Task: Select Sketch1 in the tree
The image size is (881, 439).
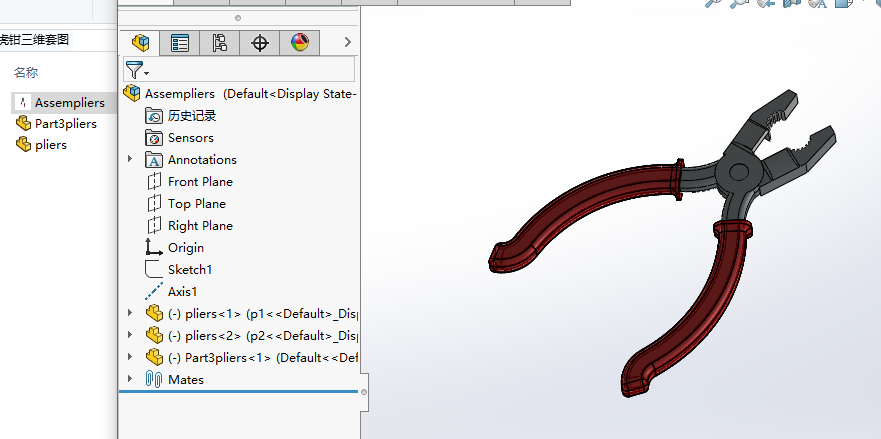Action: point(190,270)
